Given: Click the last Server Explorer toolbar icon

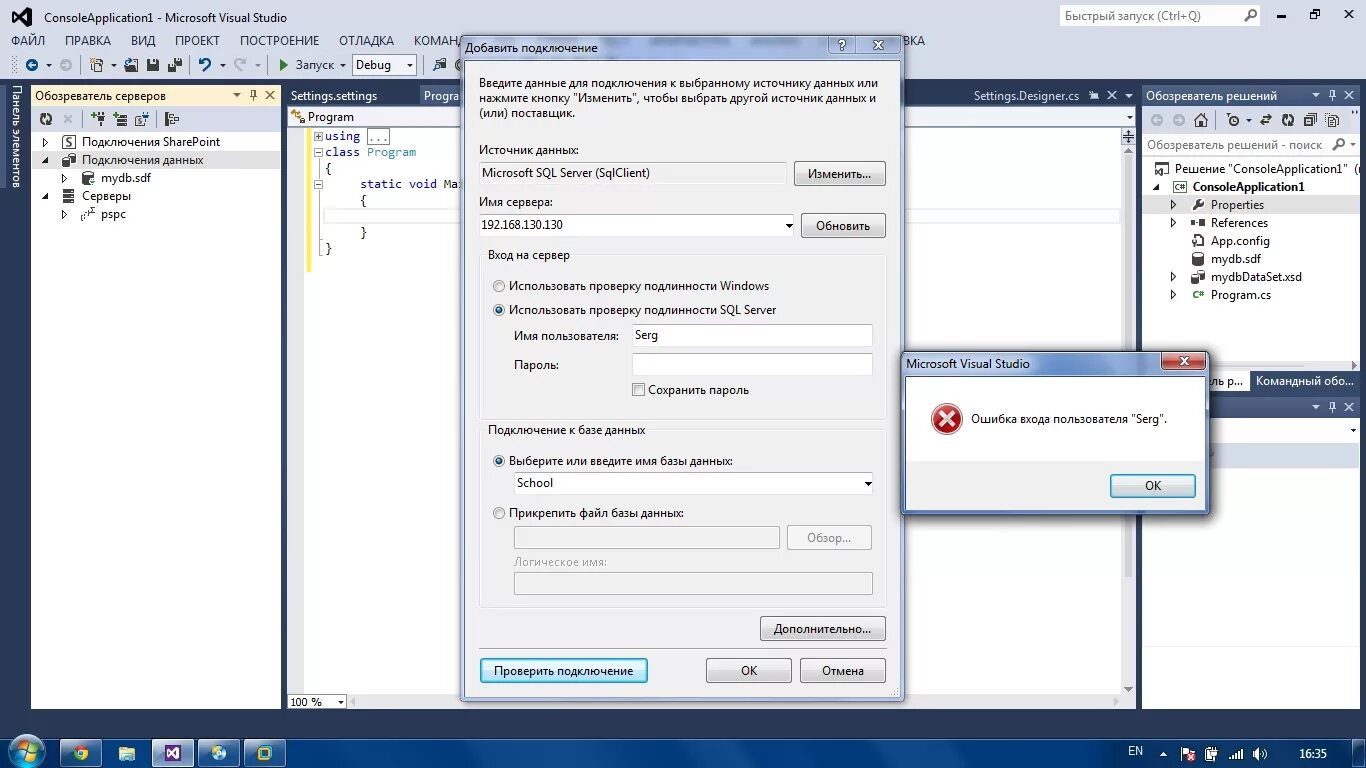Looking at the screenshot, I should tap(172, 119).
